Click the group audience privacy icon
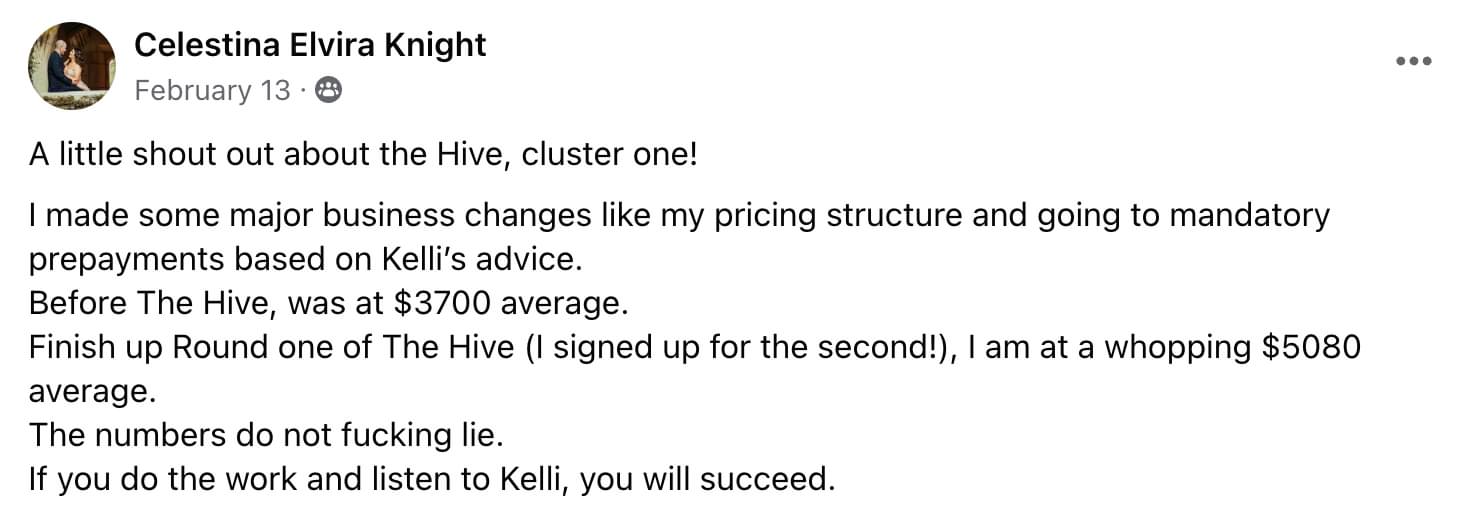The height and width of the screenshot is (518, 1480). pyautogui.click(x=328, y=91)
